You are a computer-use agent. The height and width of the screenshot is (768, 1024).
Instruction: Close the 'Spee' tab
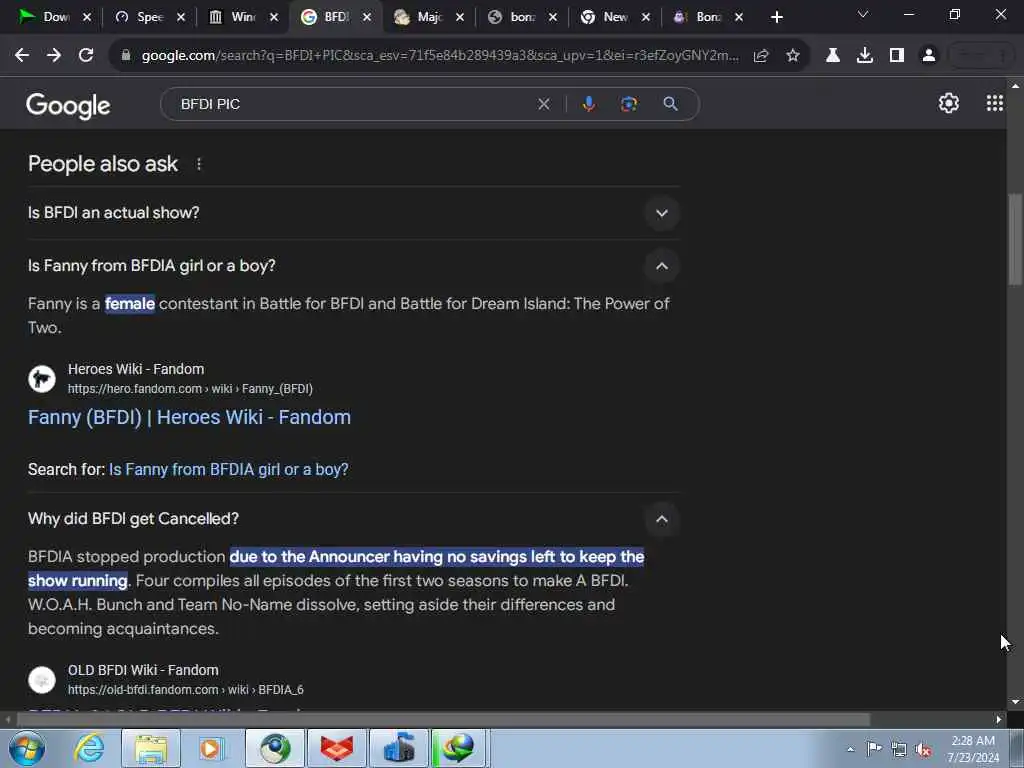181,17
